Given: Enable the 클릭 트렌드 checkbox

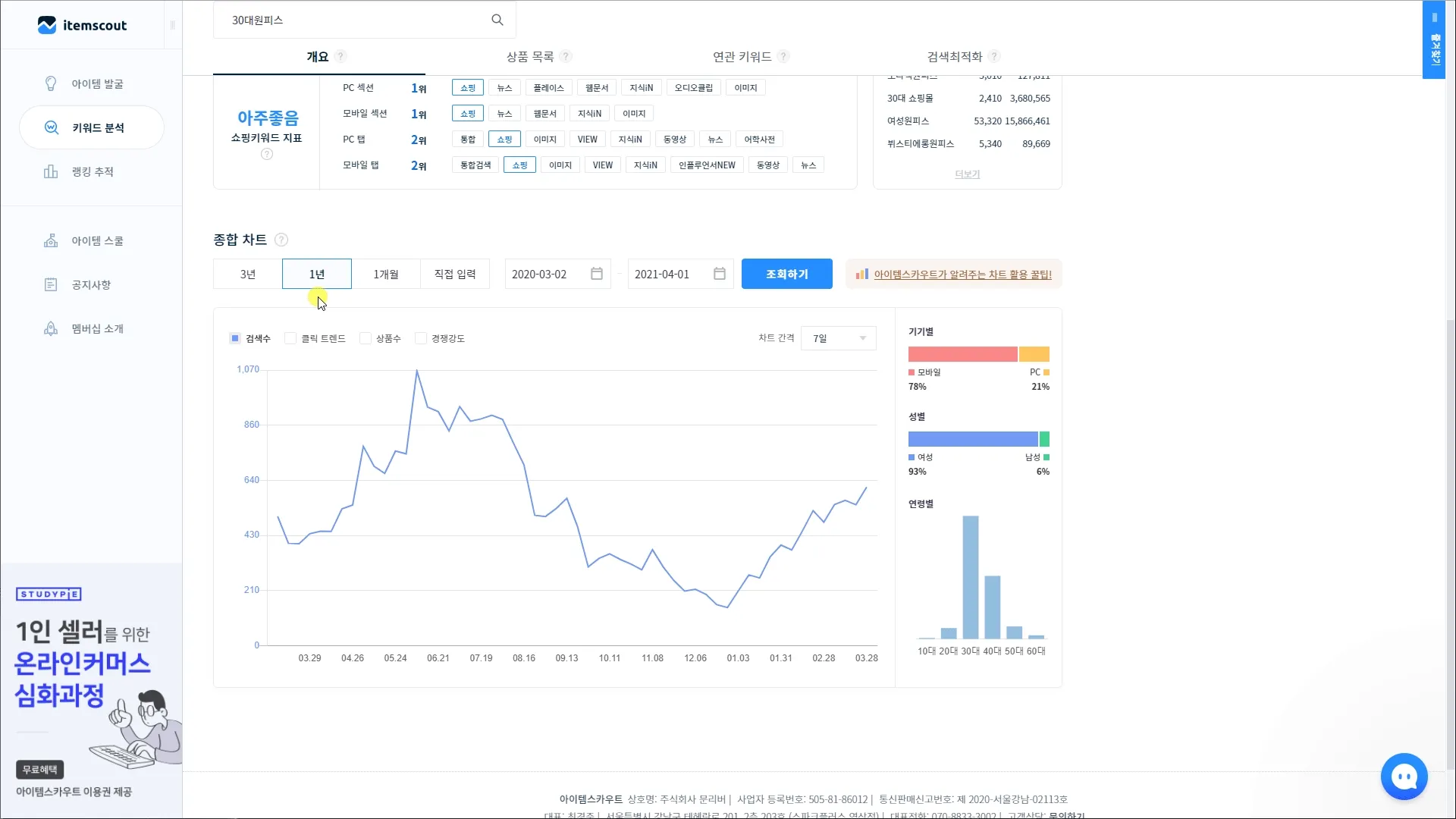Looking at the screenshot, I should (290, 338).
